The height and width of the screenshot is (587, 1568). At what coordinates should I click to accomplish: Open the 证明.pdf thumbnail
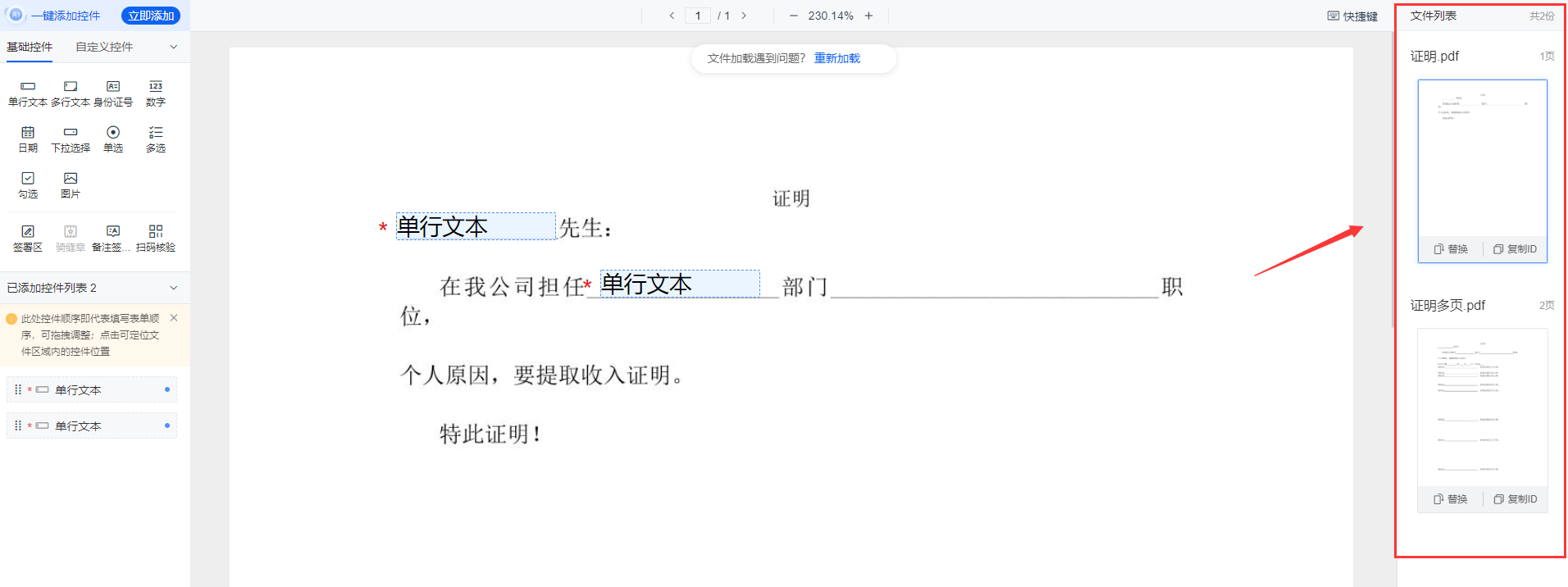[x=1483, y=158]
